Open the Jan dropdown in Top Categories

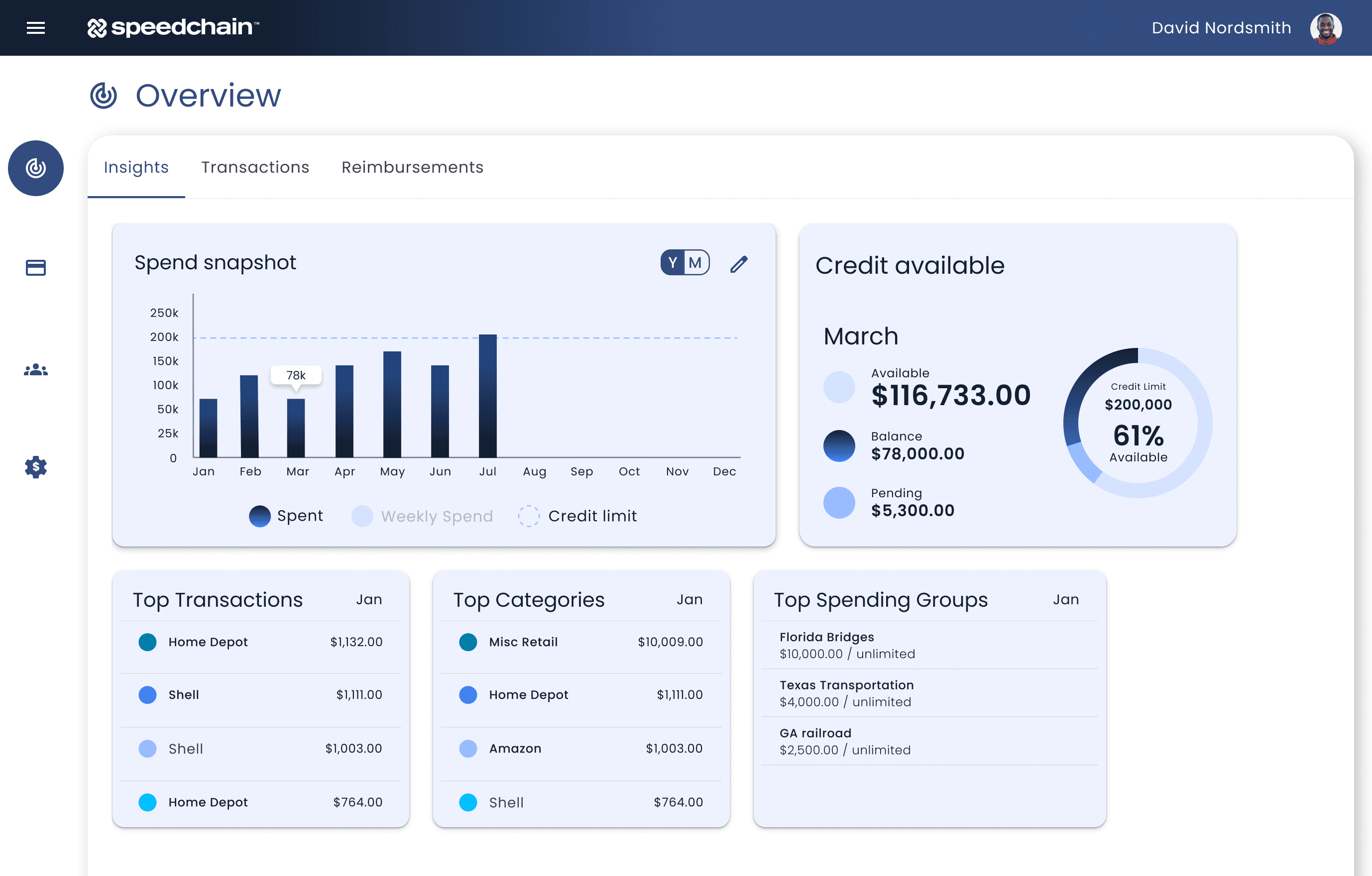(689, 599)
